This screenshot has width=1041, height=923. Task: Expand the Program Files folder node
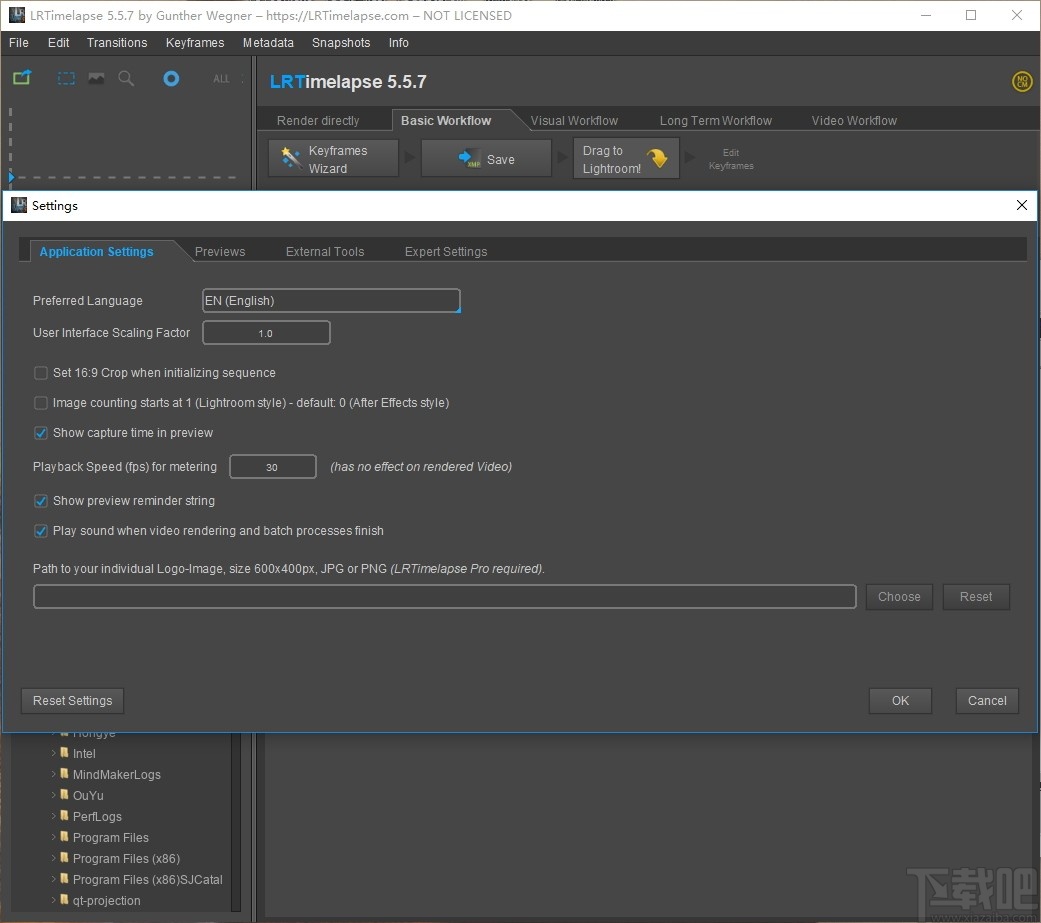point(54,837)
